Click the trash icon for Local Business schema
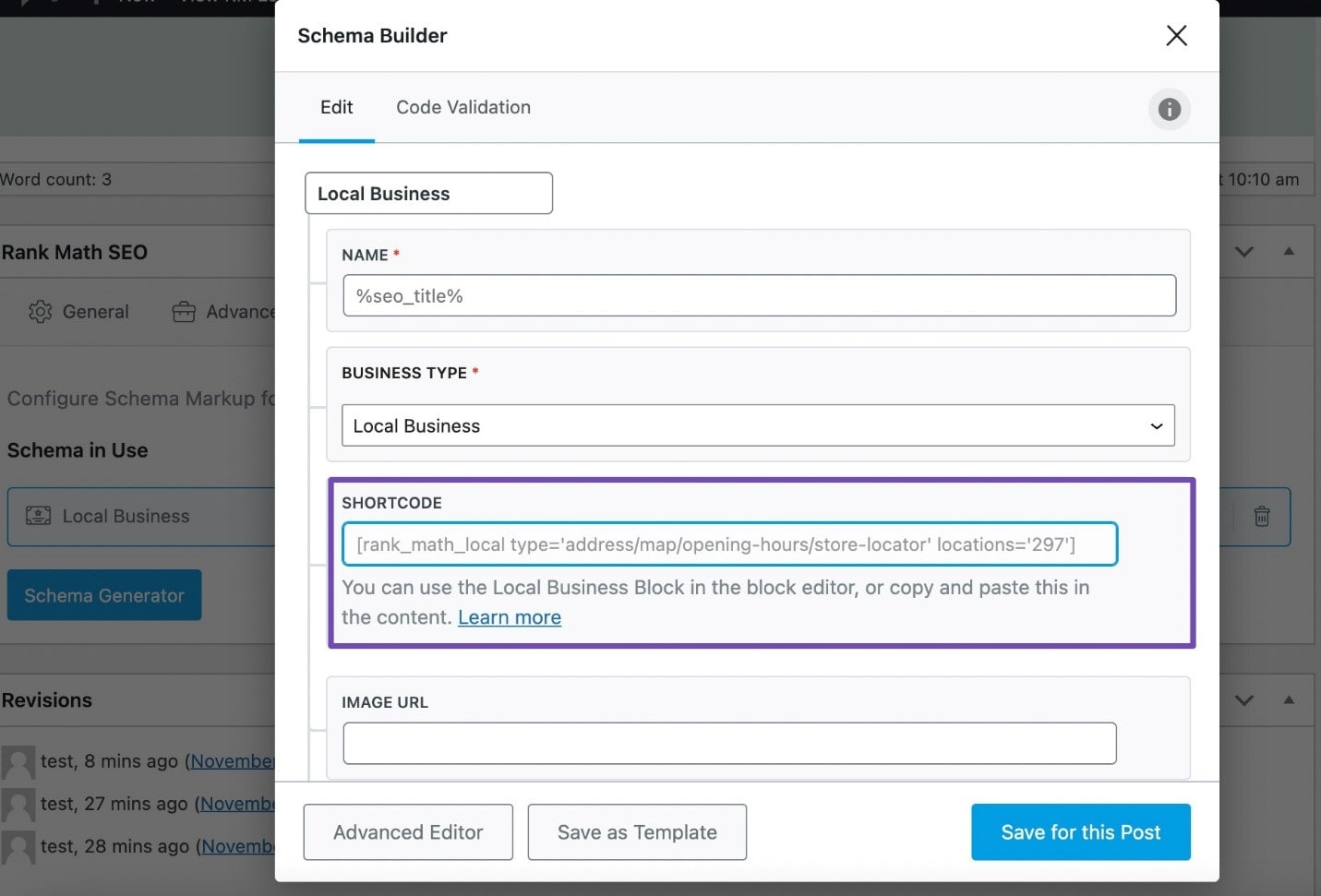 tap(1261, 517)
